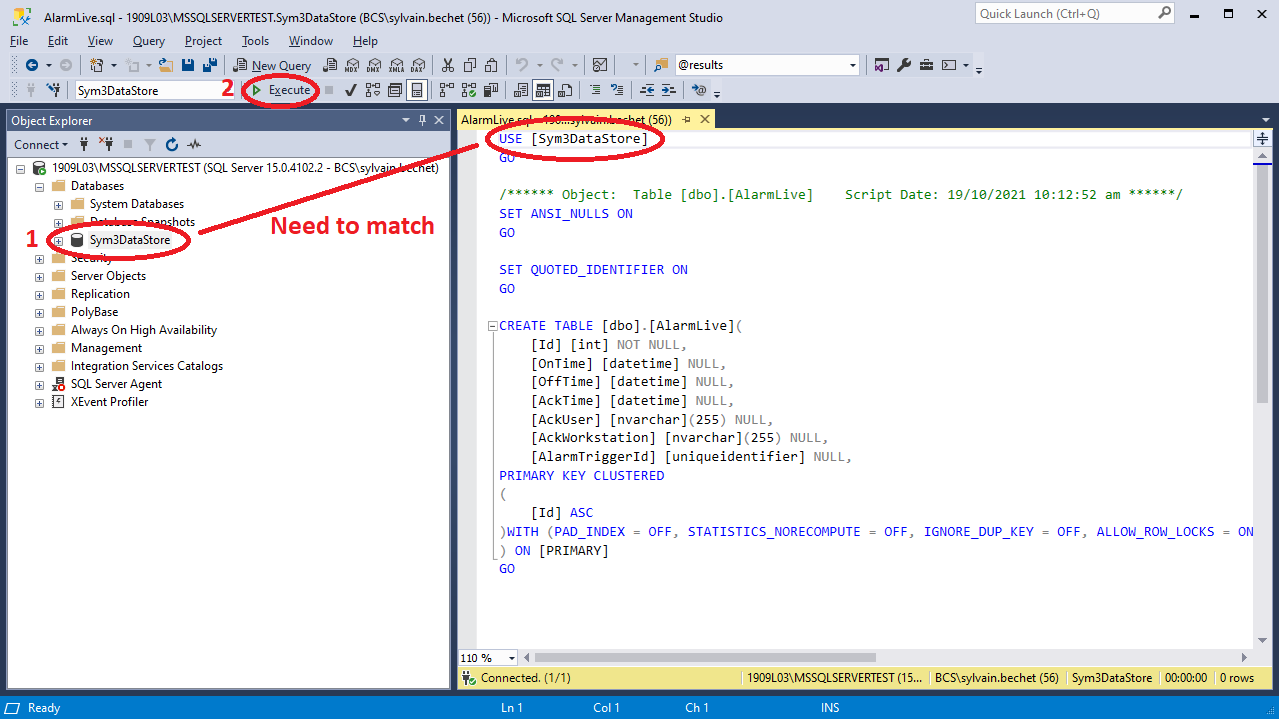Open the available databases Sym3DataStore combo box

pyautogui.click(x=154, y=90)
